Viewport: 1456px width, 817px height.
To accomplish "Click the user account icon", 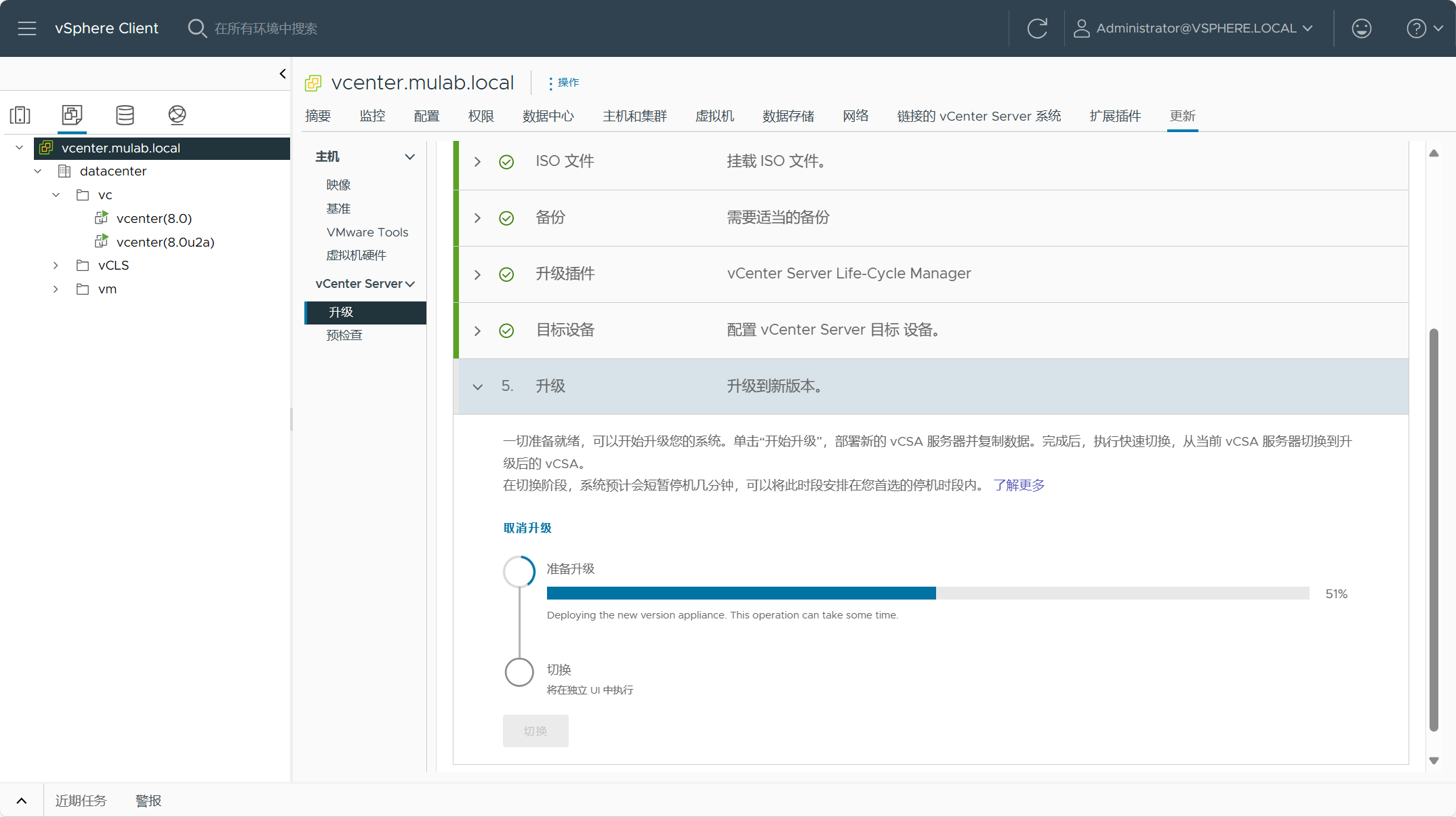I will tap(1082, 28).
